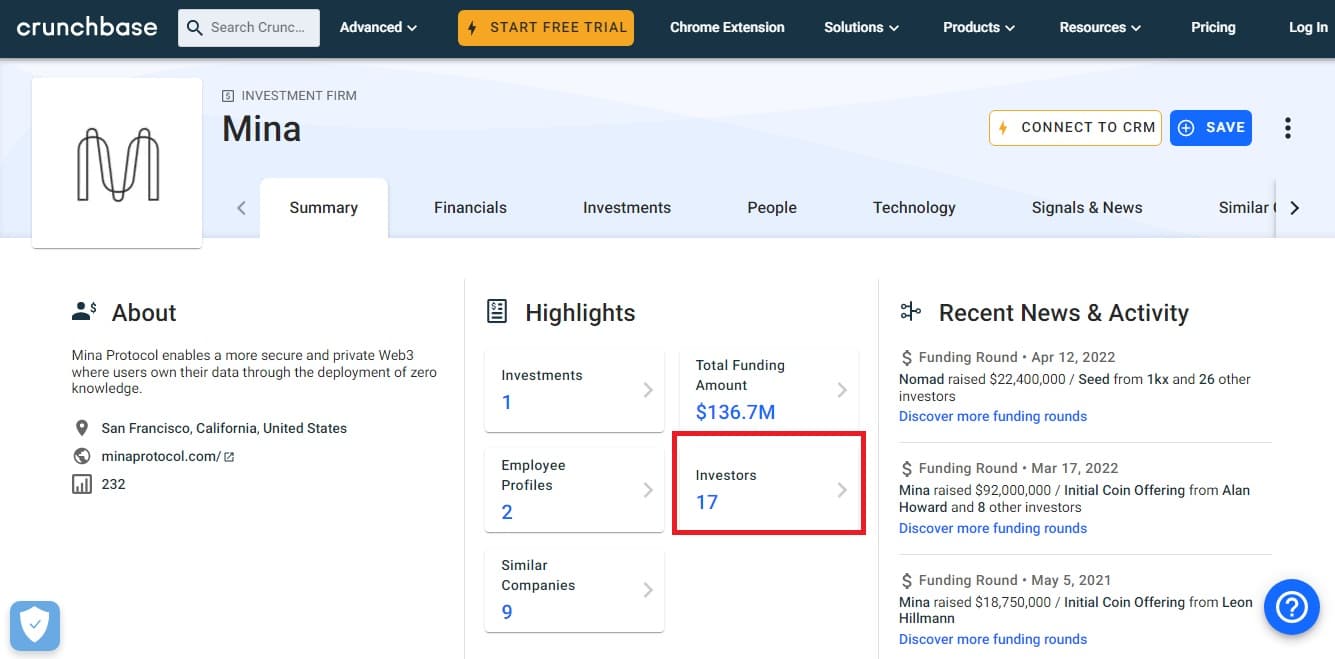Expand the Products dropdown menu

pyautogui.click(x=980, y=27)
